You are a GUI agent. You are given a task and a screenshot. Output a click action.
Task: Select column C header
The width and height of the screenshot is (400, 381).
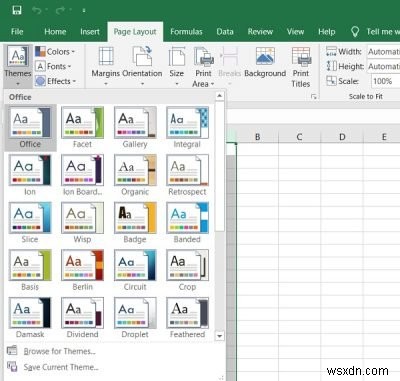pos(299,137)
